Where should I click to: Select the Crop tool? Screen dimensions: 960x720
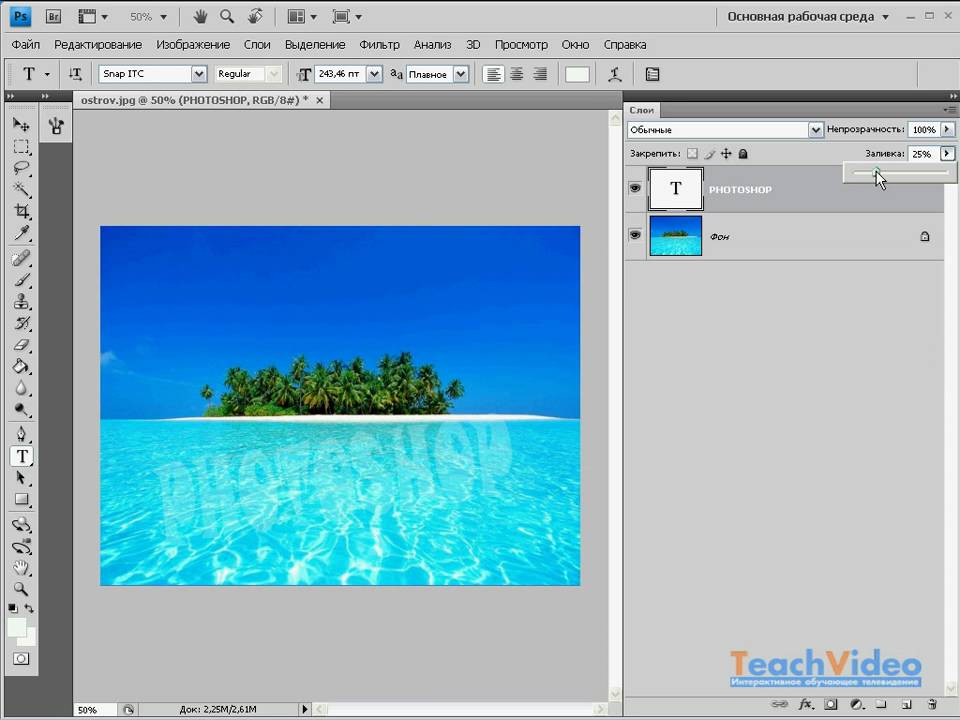click(21, 211)
